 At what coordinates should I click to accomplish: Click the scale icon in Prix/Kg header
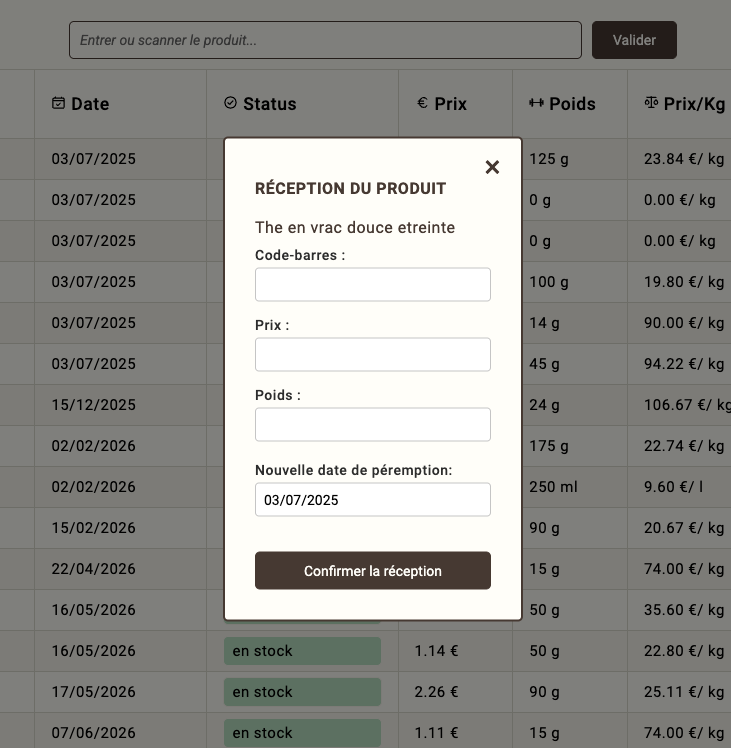[652, 103]
